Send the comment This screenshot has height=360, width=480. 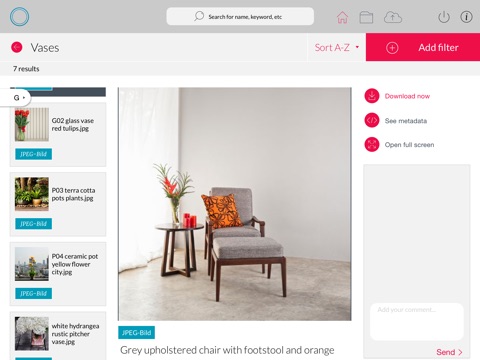(x=449, y=352)
